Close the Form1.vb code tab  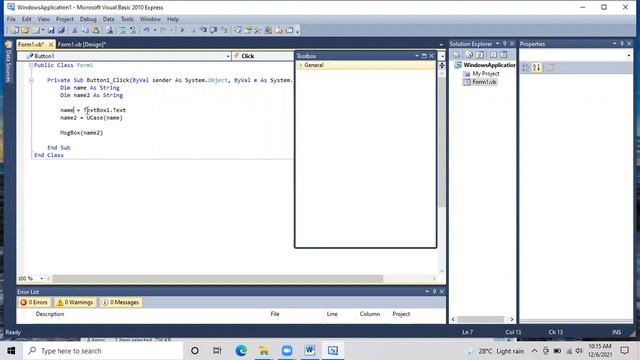click(51, 44)
